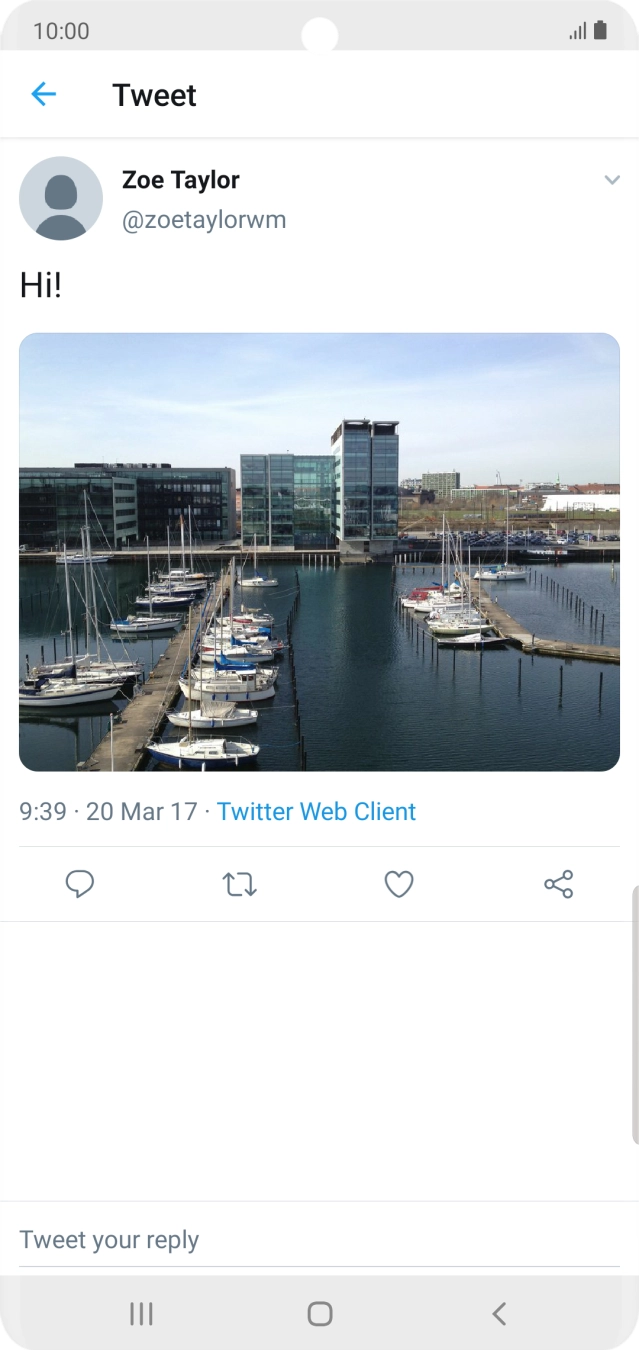Tap the scrollbar handle on right edge
Screen dimensions: 639x1350
pos(634,1015)
